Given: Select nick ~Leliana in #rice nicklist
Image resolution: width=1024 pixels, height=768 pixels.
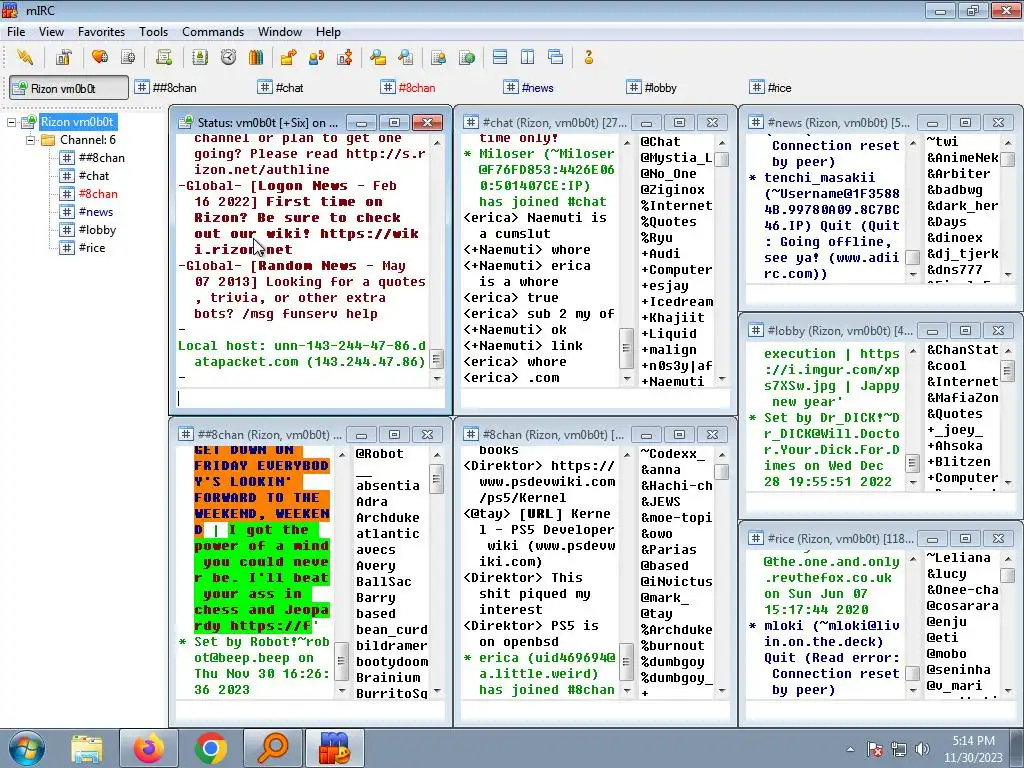Looking at the screenshot, I should [958, 558].
